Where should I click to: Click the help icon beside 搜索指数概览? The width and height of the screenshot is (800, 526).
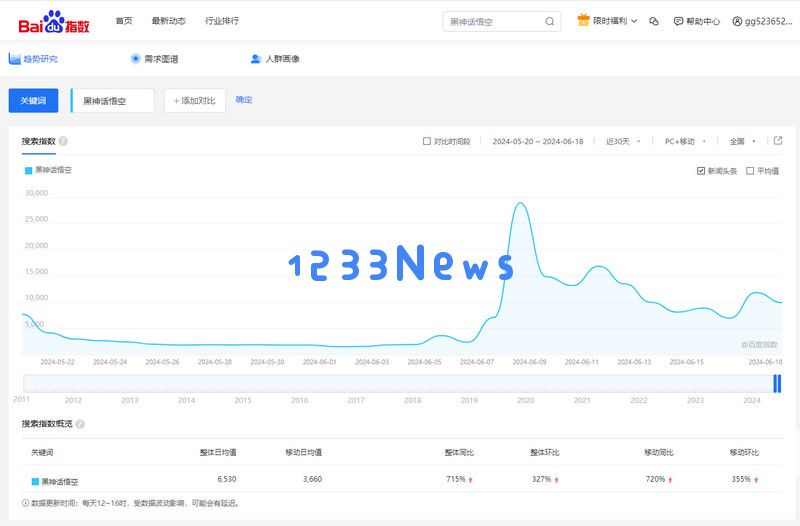(x=80, y=424)
